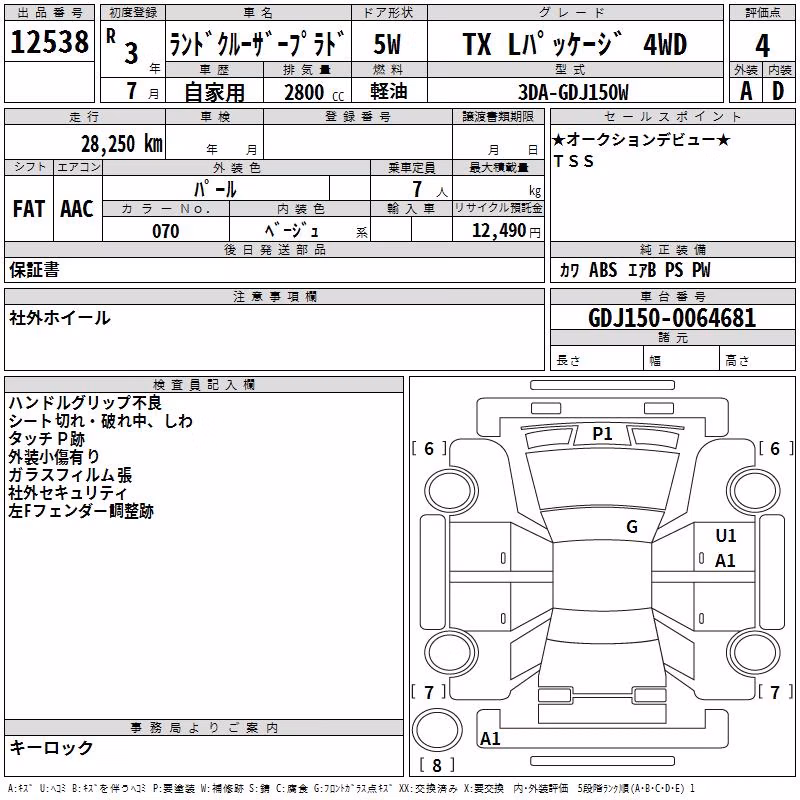Click mileage value 28,250 km
The width and height of the screenshot is (800, 800).
(122, 144)
